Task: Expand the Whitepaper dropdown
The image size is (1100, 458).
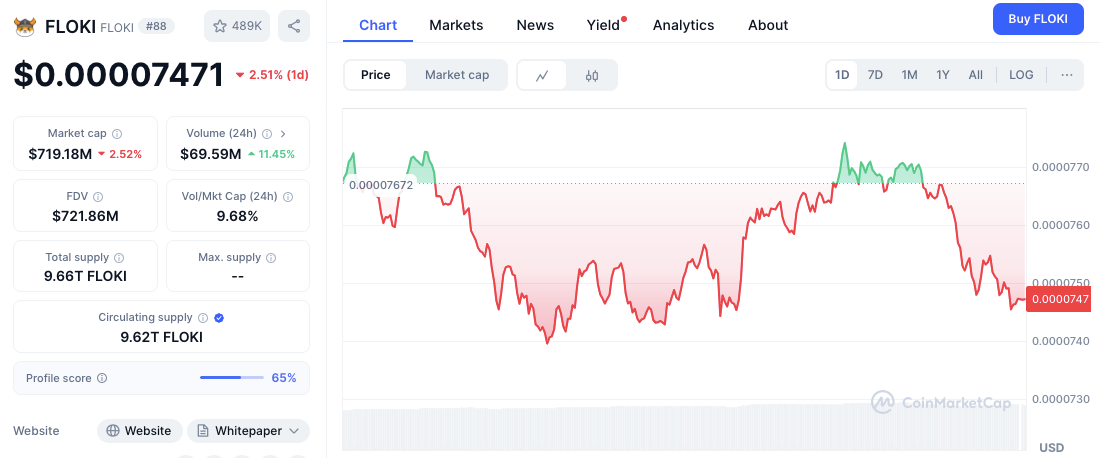Action: click(x=294, y=431)
